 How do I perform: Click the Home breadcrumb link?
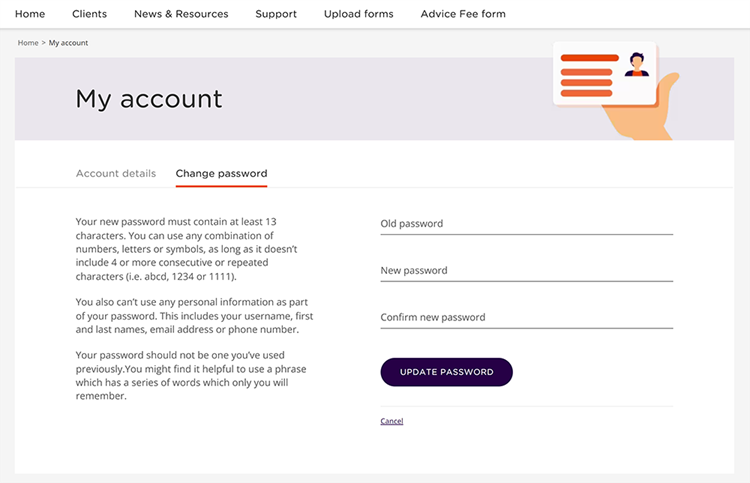[x=28, y=43]
